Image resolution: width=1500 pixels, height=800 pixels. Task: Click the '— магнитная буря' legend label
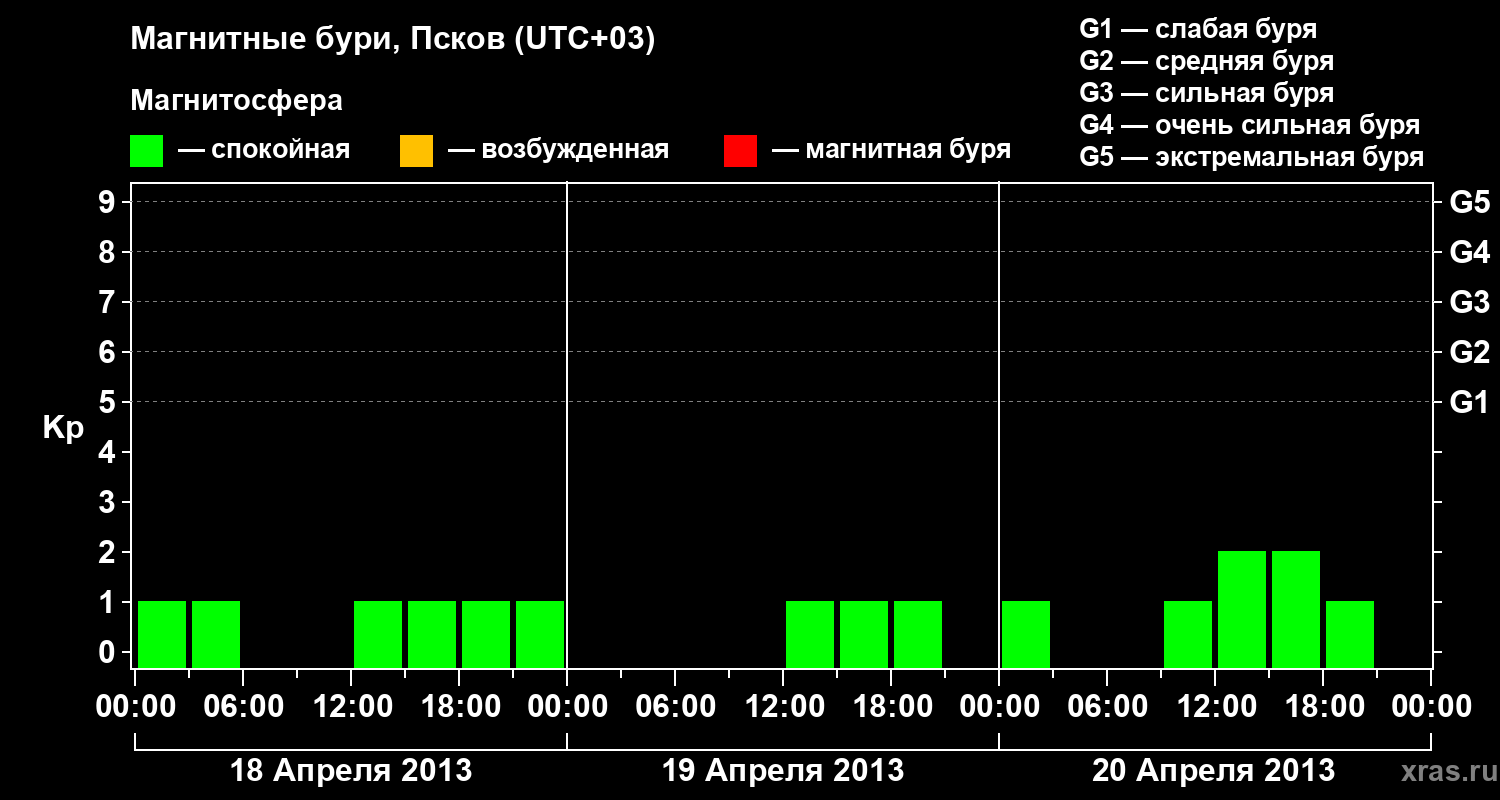pyautogui.click(x=891, y=151)
